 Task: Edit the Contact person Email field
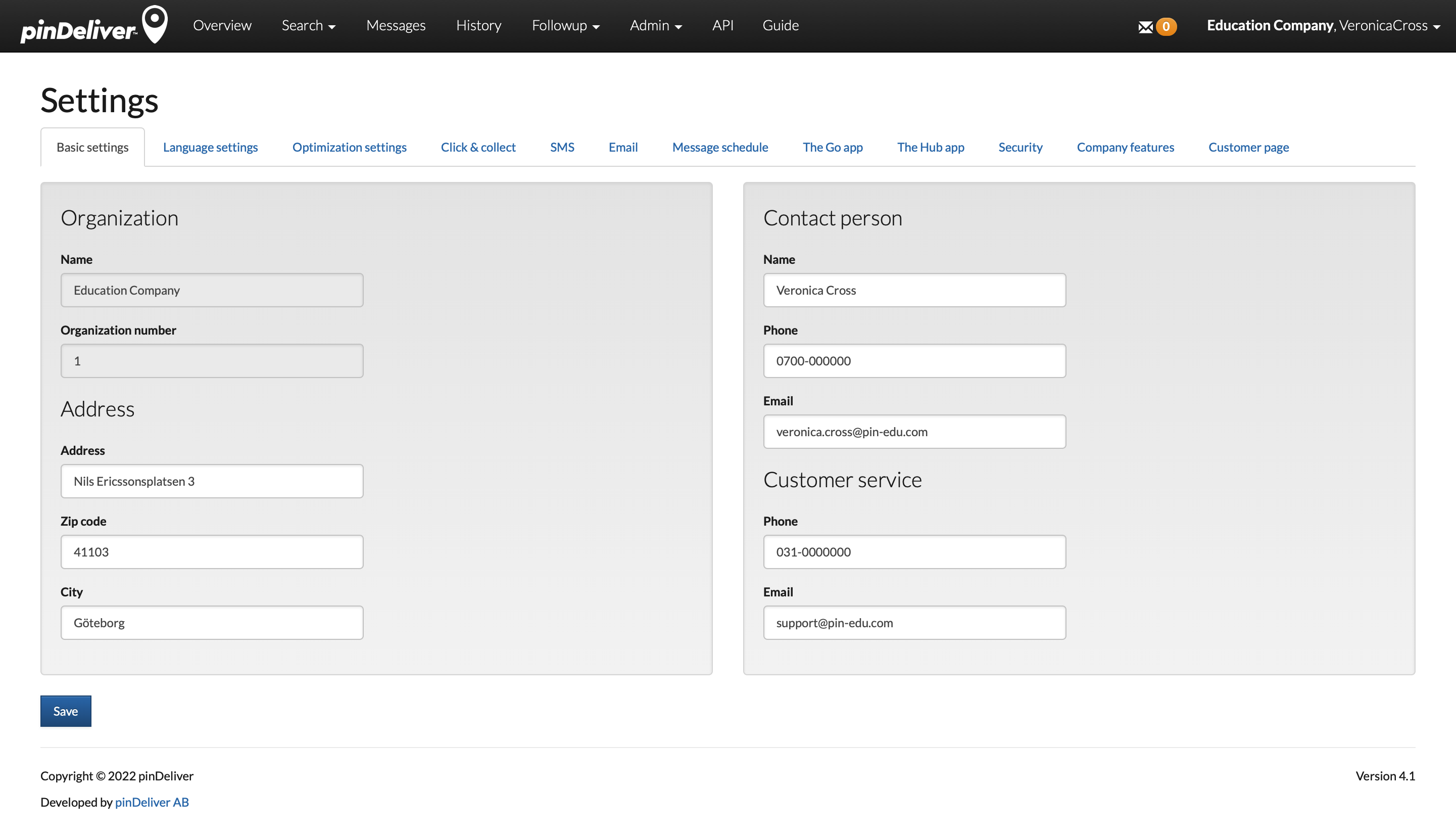[x=914, y=432]
